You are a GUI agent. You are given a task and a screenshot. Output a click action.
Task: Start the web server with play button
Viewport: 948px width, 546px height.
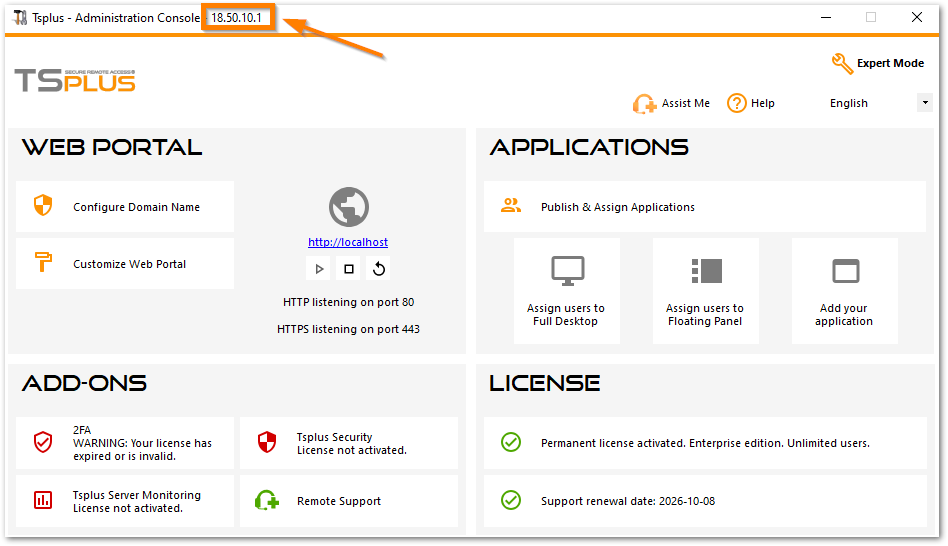point(319,268)
